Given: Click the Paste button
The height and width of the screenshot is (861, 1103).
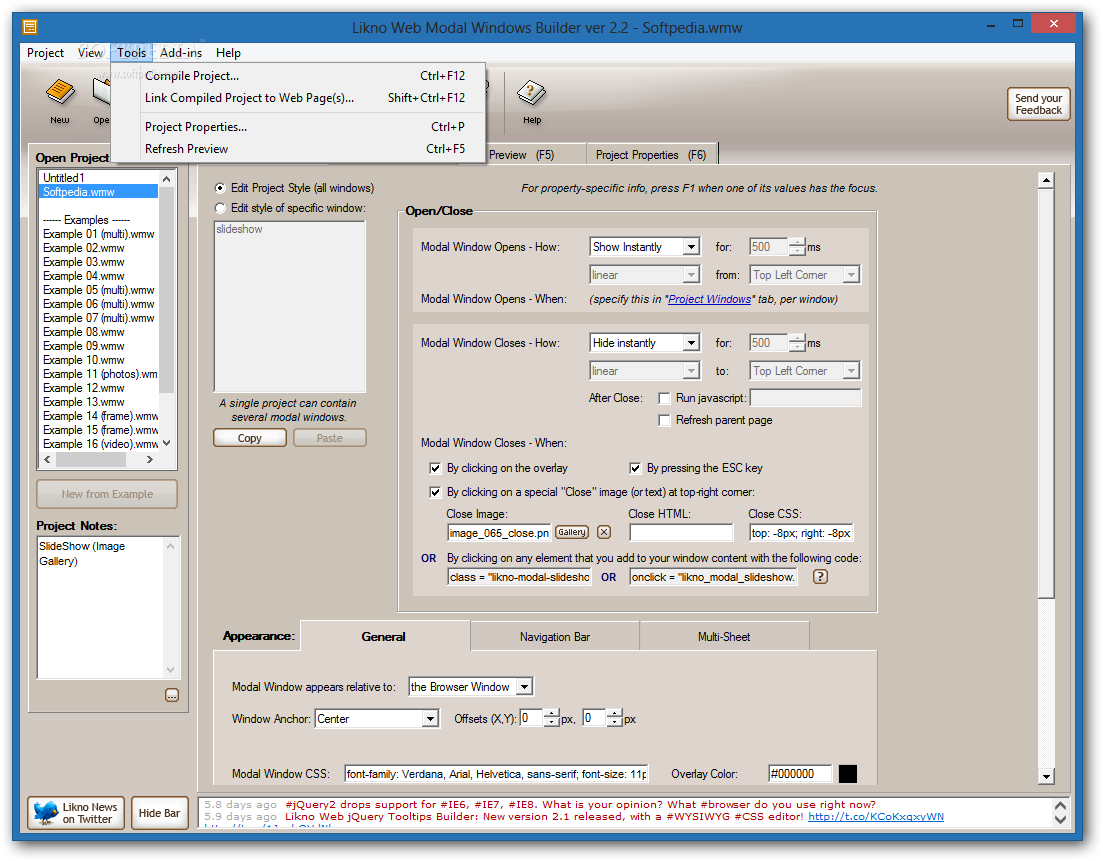Looking at the screenshot, I should pyautogui.click(x=329, y=438).
